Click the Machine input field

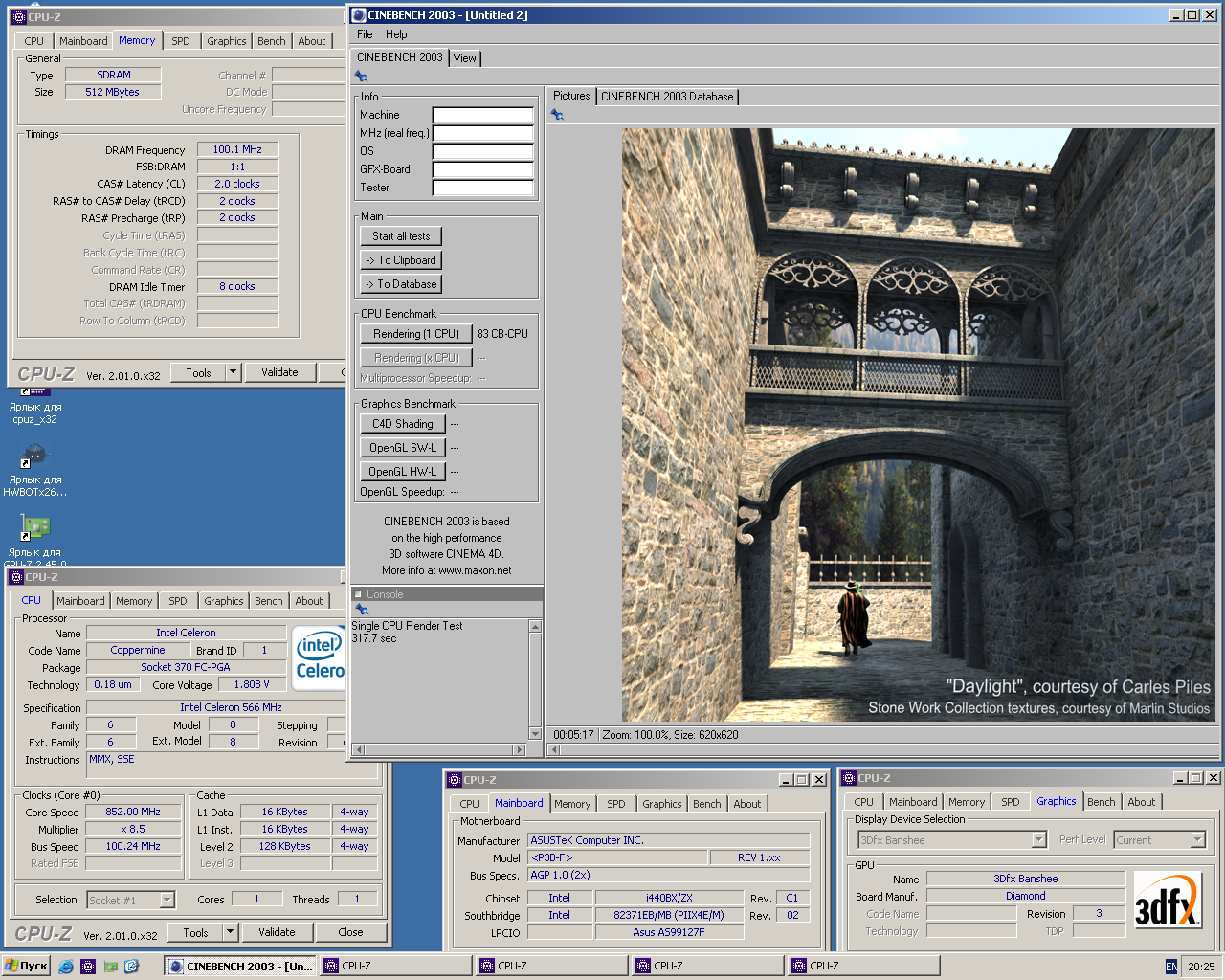tap(483, 115)
